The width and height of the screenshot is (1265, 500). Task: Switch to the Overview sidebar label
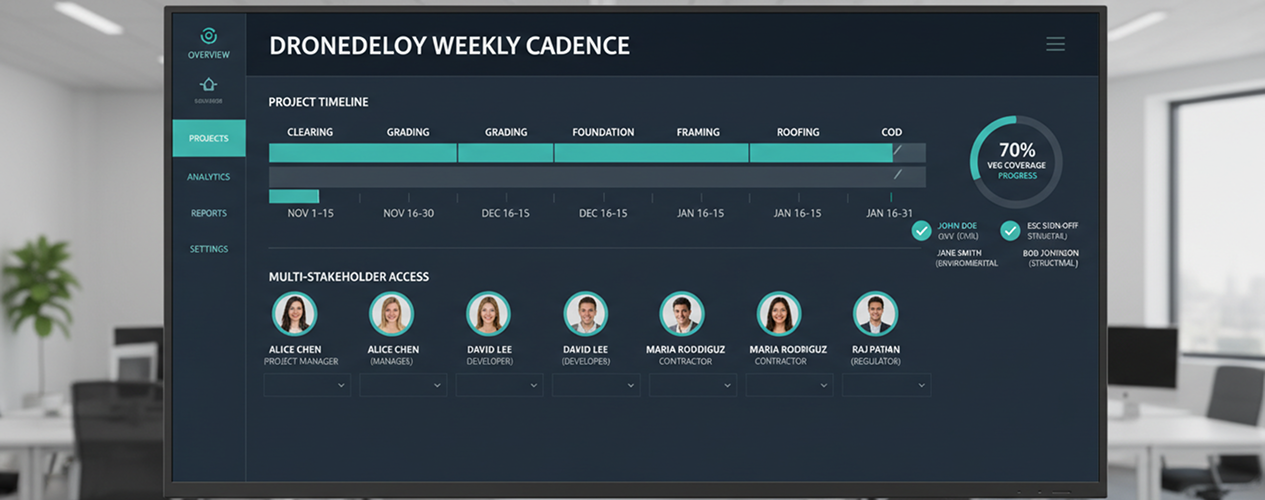click(209, 55)
